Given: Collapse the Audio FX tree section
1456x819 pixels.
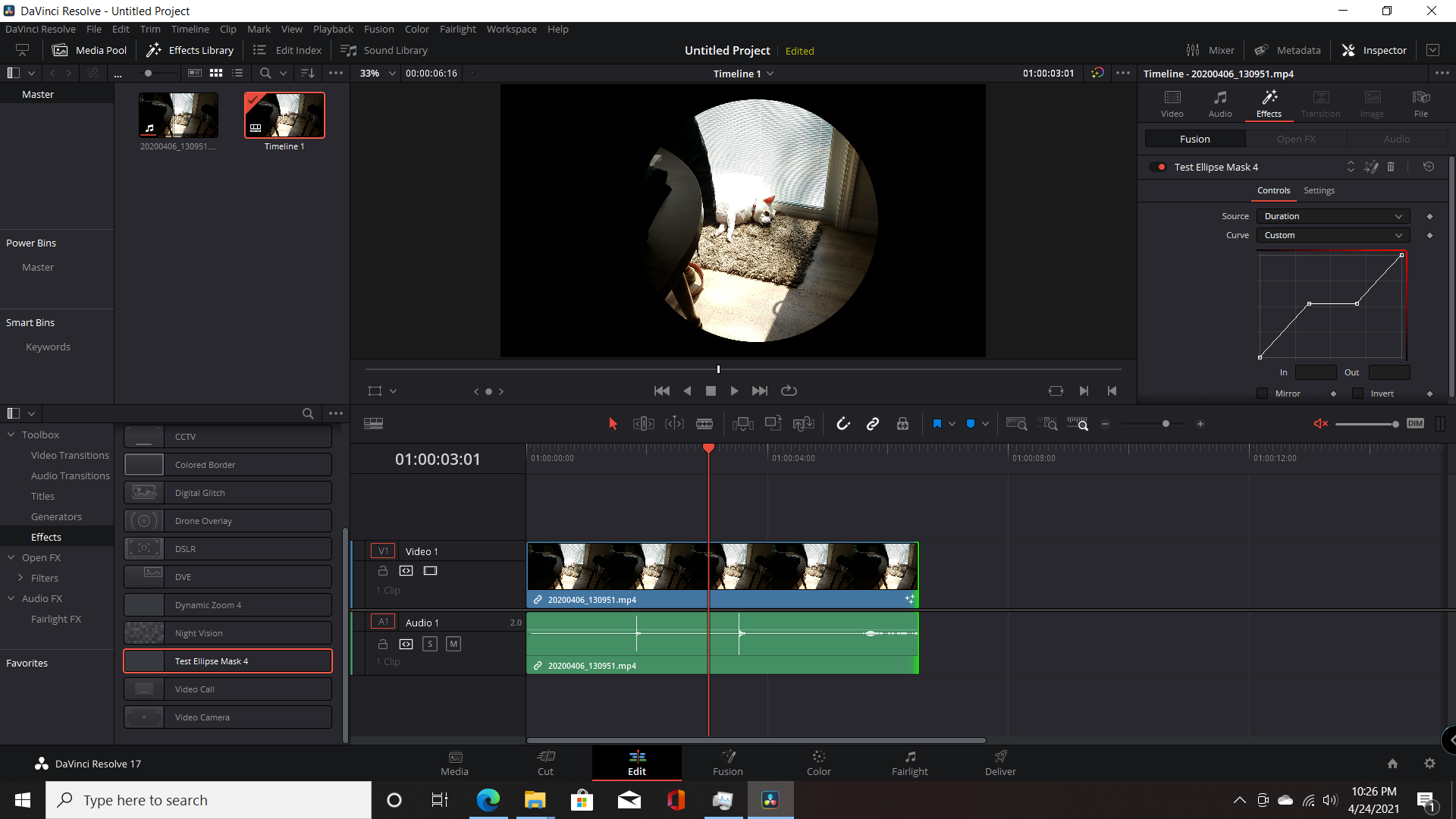Looking at the screenshot, I should coord(11,598).
